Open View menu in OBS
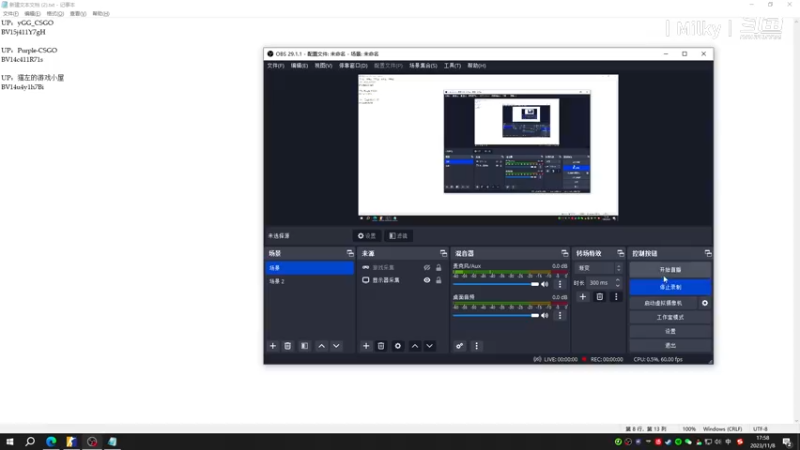Viewport: 800px width, 450px height. [x=323, y=66]
